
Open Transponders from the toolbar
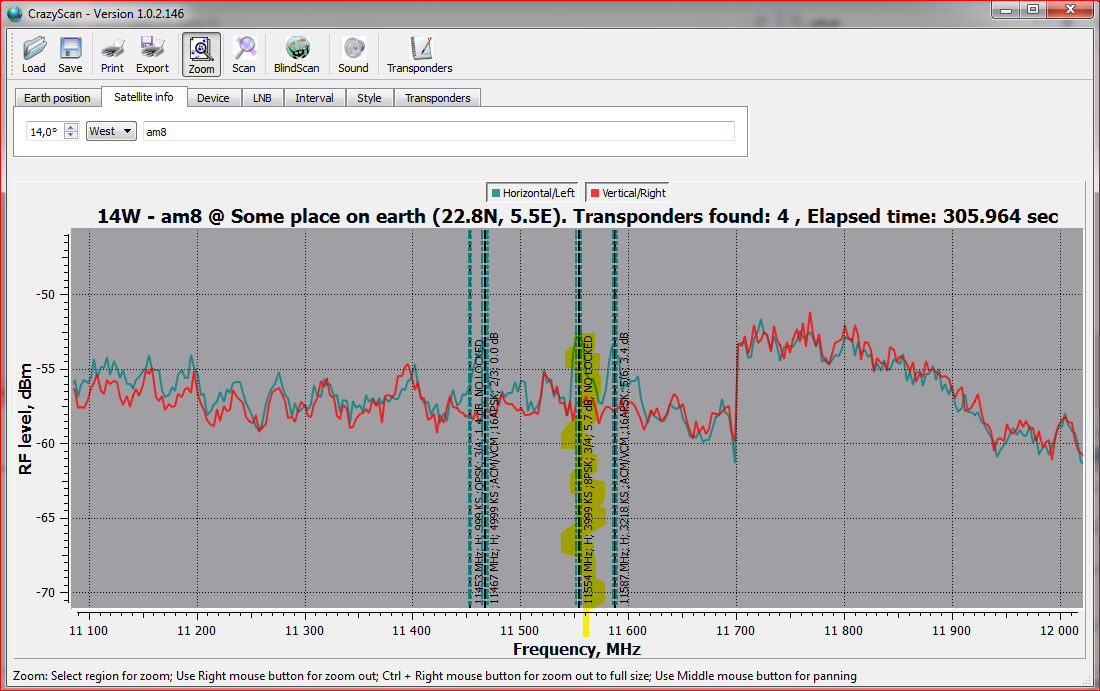click(420, 54)
